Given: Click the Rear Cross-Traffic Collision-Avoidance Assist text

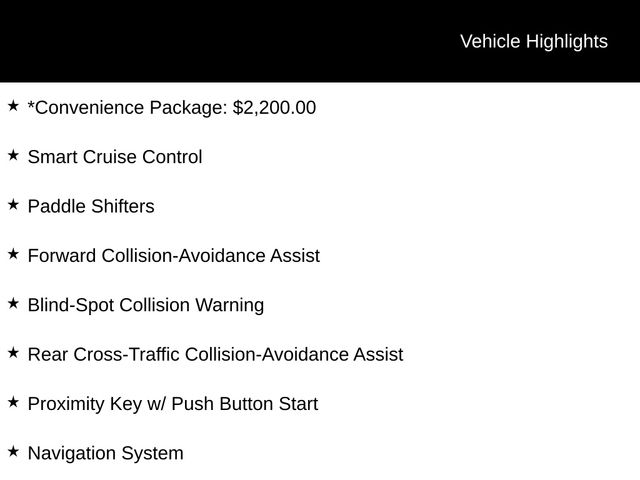Looking at the screenshot, I should tap(215, 355).
